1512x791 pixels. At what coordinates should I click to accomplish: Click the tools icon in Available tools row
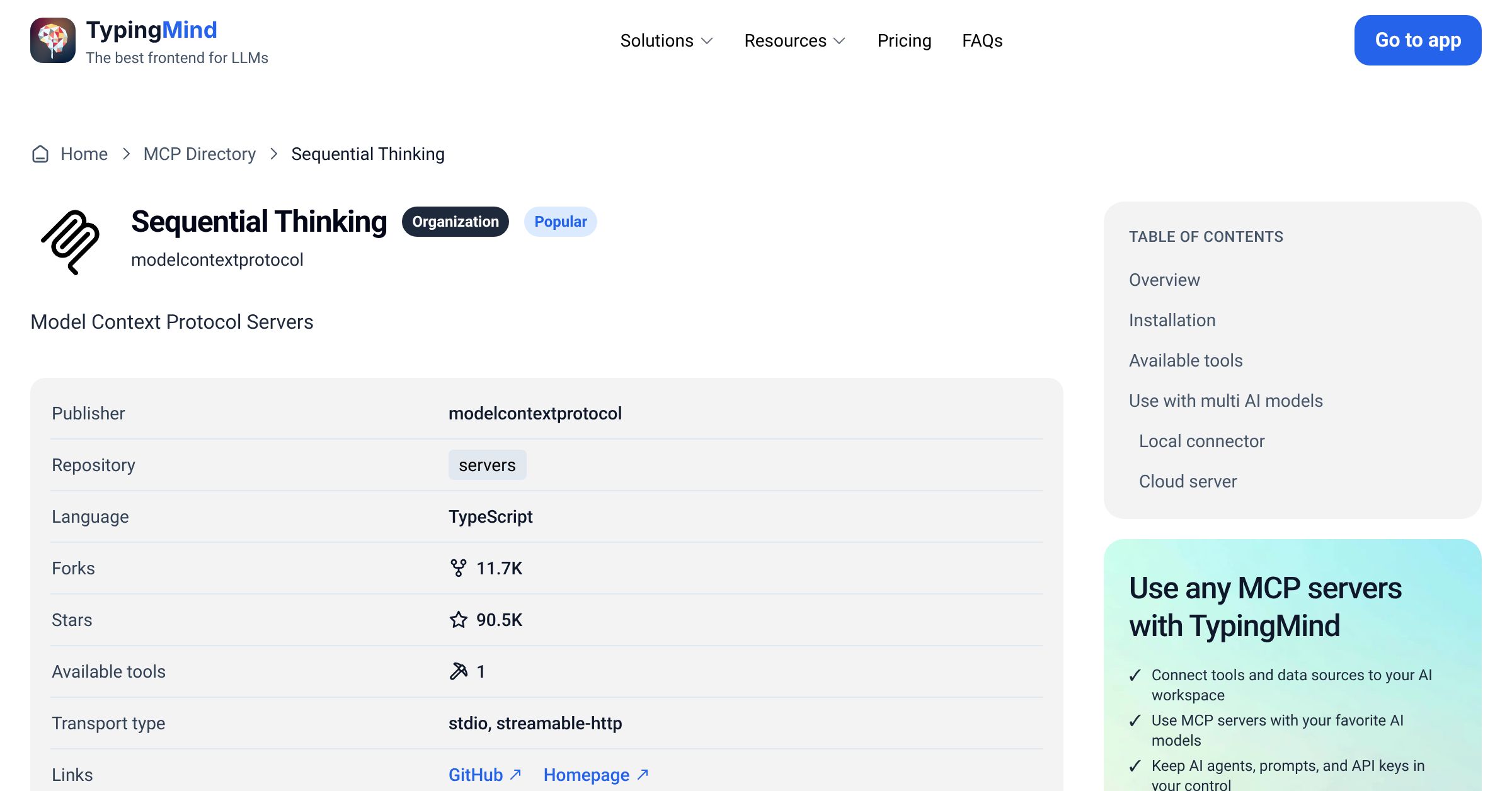click(x=459, y=671)
